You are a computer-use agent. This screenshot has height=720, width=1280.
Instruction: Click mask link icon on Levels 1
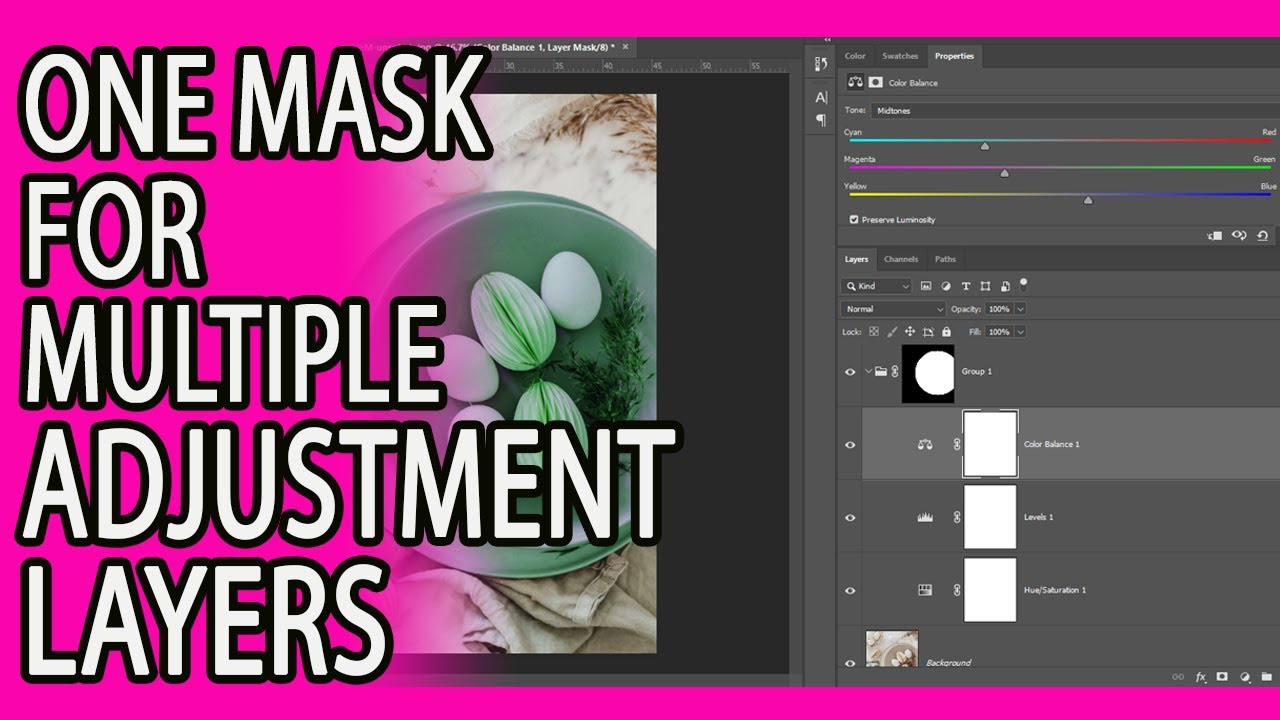957,517
